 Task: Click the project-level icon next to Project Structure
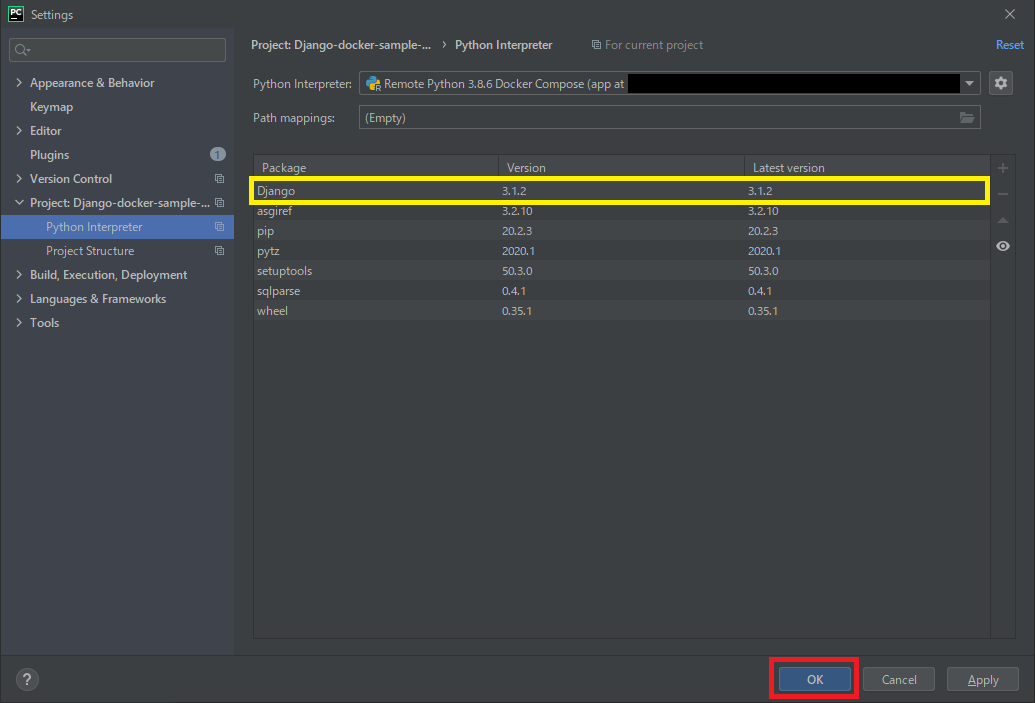tap(219, 251)
